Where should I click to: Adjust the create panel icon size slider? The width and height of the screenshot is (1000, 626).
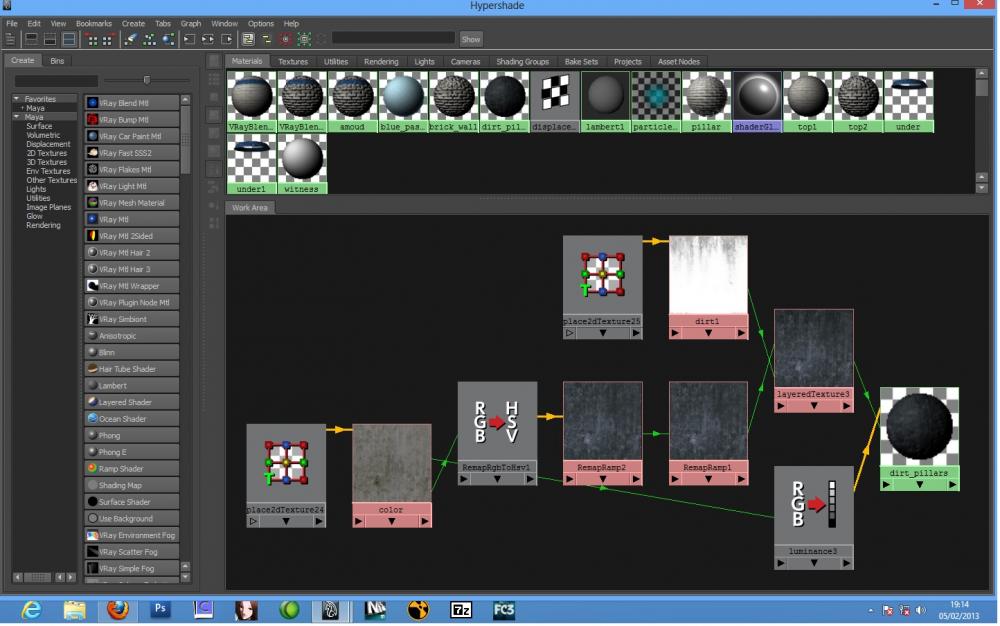point(147,80)
